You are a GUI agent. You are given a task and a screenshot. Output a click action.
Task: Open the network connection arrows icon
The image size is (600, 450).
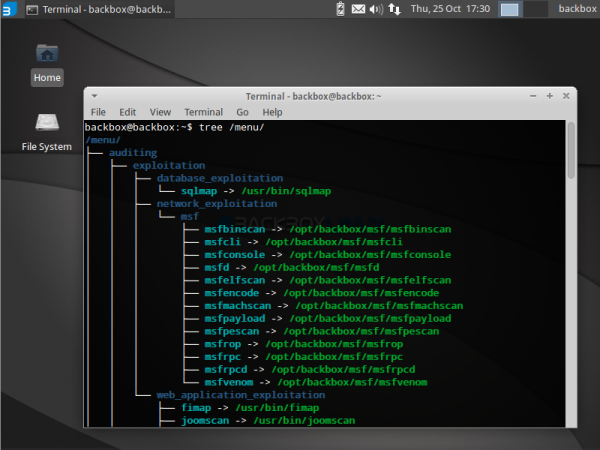(x=394, y=9)
